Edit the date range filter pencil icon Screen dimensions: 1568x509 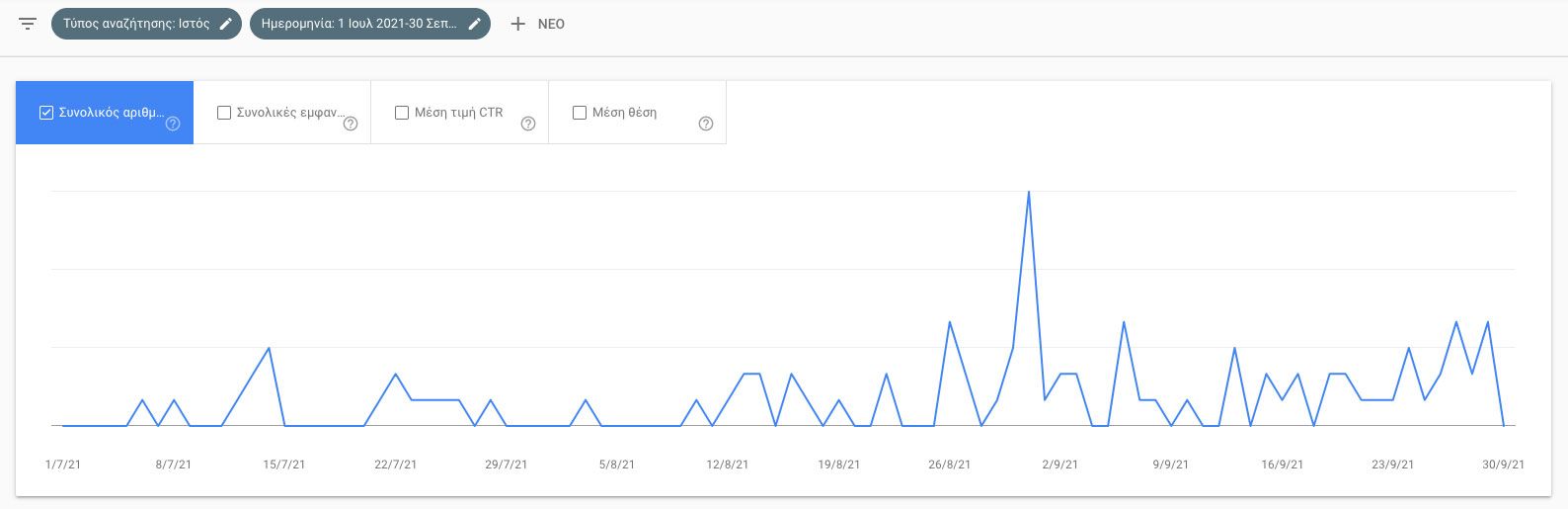point(475,24)
